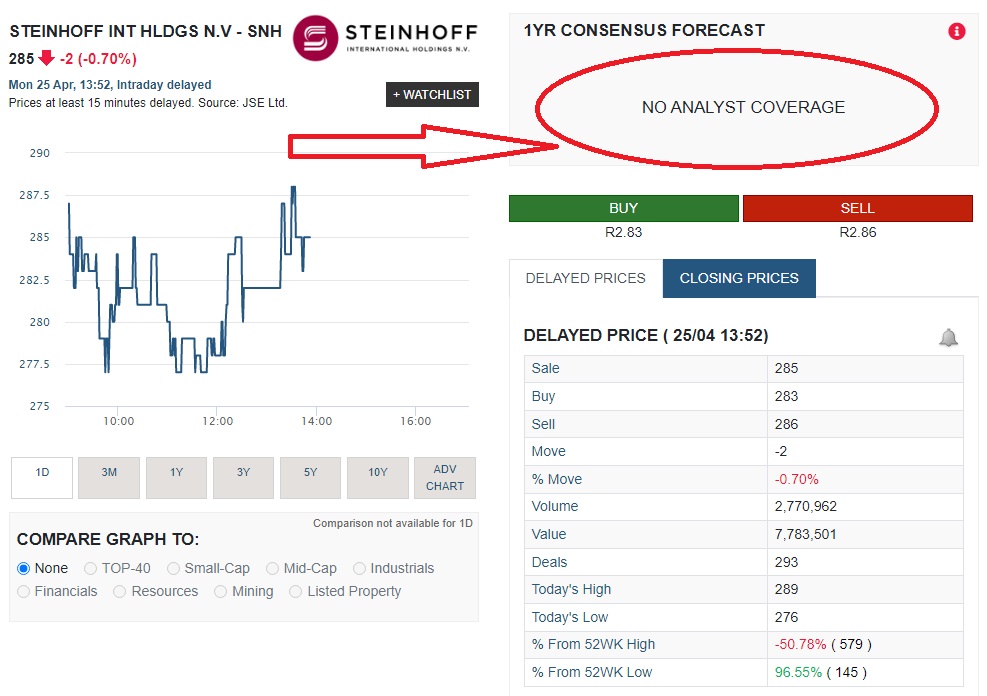Open the 1YR consensus forecast info icon

click(956, 31)
